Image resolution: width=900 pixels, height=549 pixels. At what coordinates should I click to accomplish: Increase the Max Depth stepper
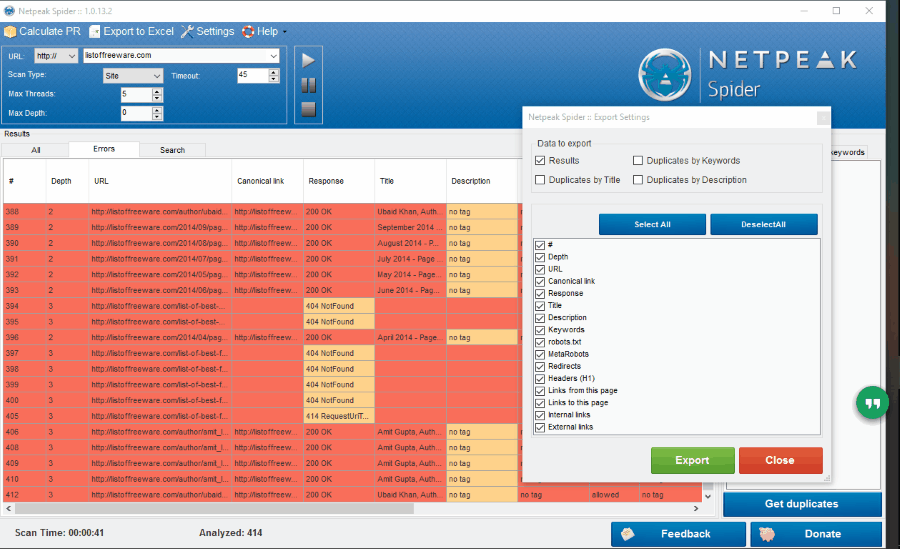(x=157, y=110)
